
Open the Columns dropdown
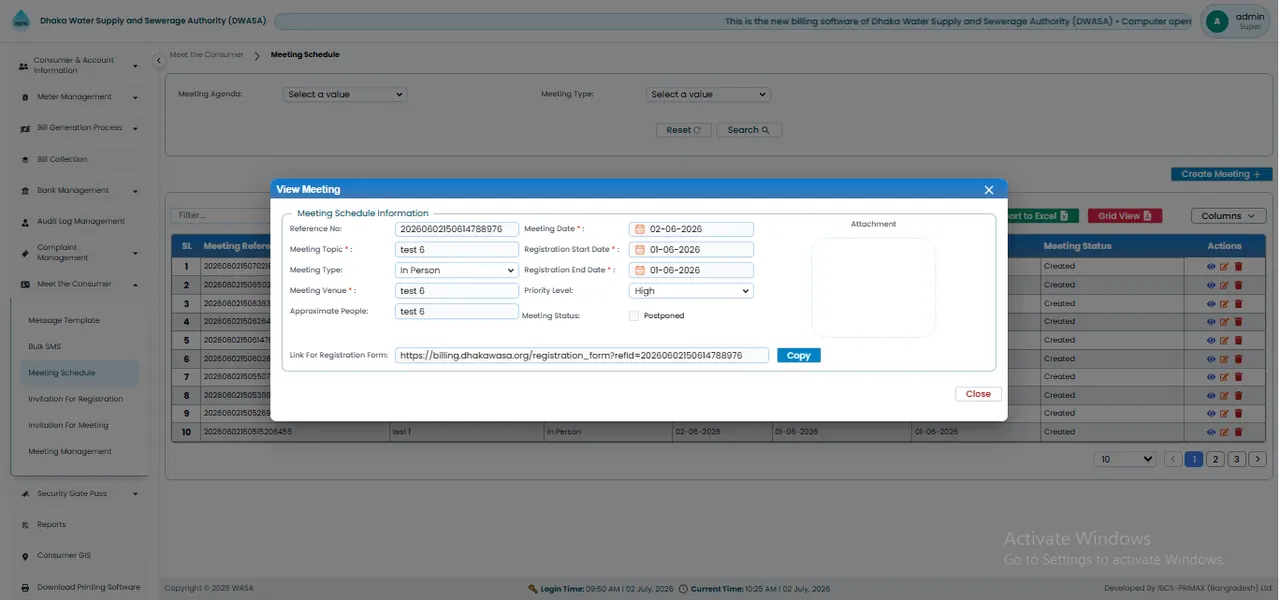[1229, 216]
